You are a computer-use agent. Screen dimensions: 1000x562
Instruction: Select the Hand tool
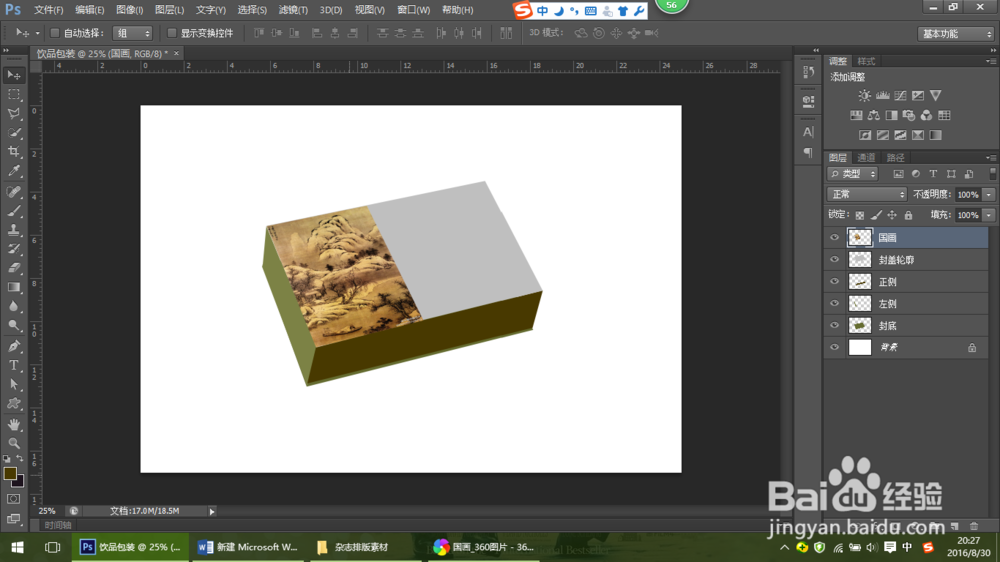13,424
